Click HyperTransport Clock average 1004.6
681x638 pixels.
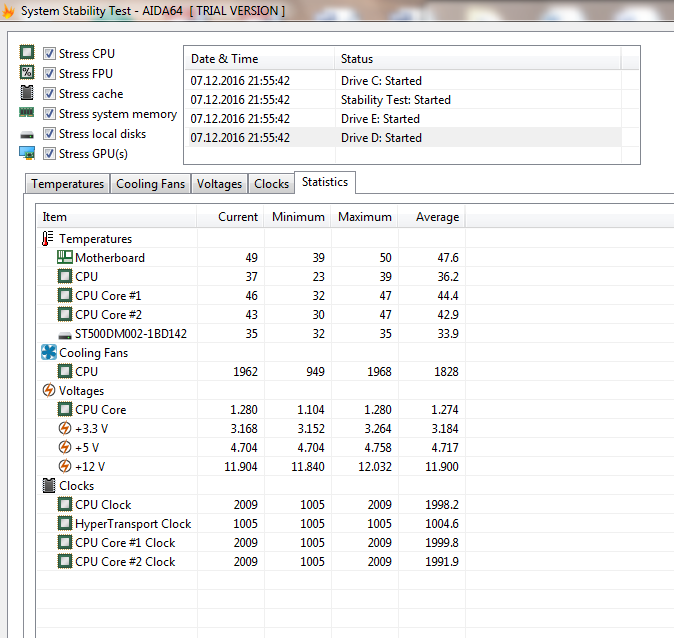click(x=442, y=524)
